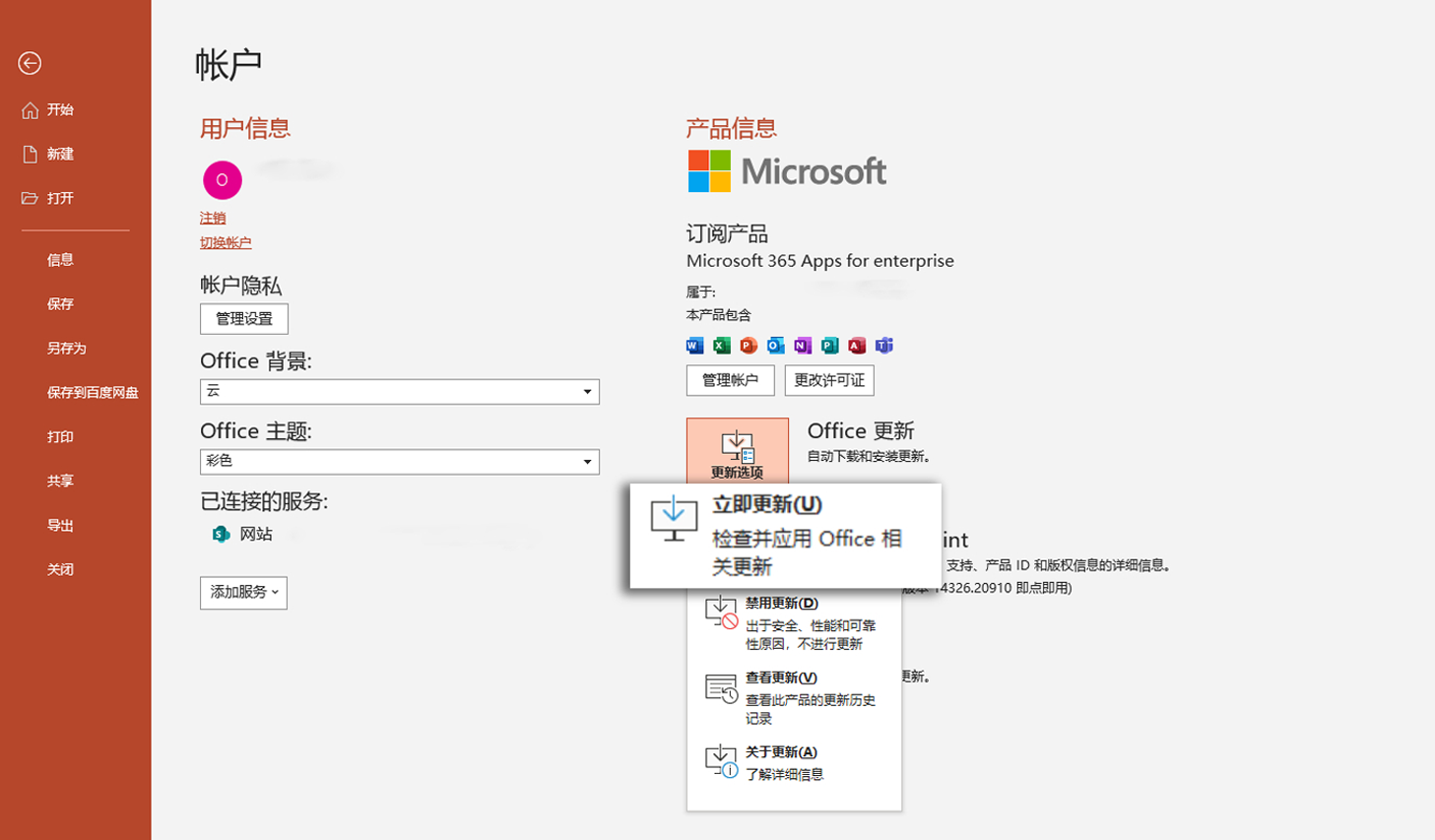
Task: Click the 'Microsoft 365 Apps for enterprise' text
Action: (819, 261)
